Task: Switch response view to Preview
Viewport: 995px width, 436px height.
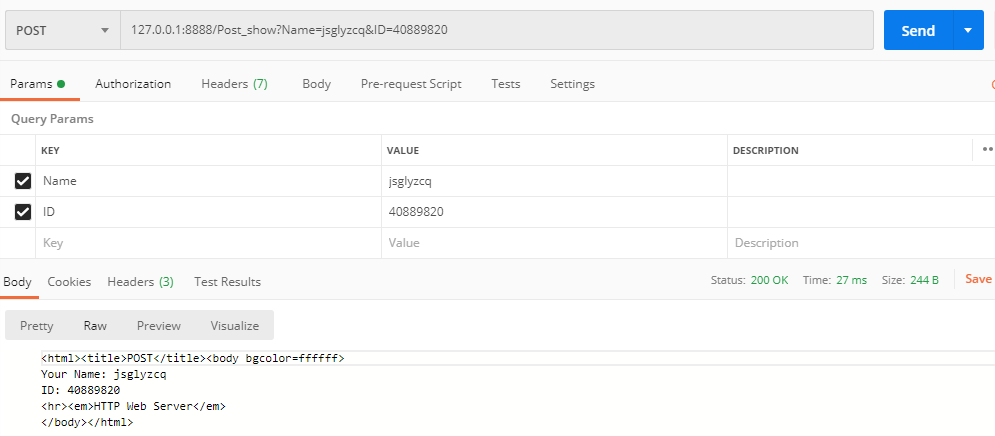Action: (x=159, y=326)
